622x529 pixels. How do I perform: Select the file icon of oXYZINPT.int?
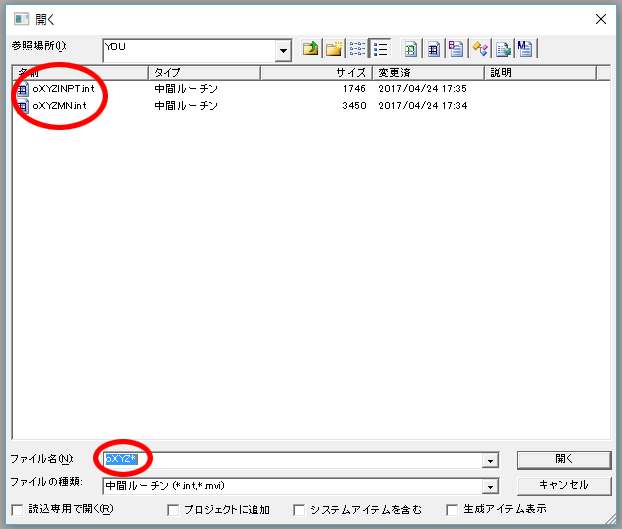click(x=23, y=89)
